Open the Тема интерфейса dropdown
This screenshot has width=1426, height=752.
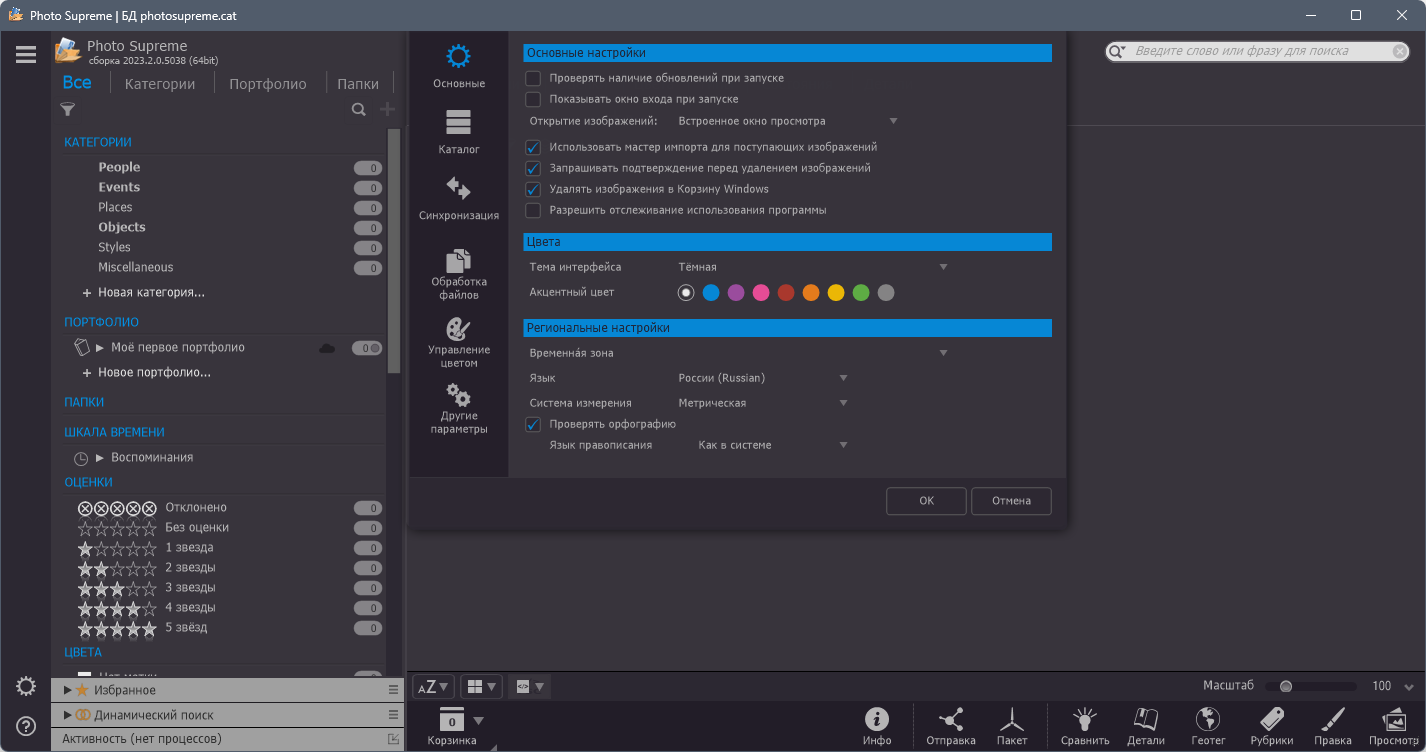click(x=813, y=267)
